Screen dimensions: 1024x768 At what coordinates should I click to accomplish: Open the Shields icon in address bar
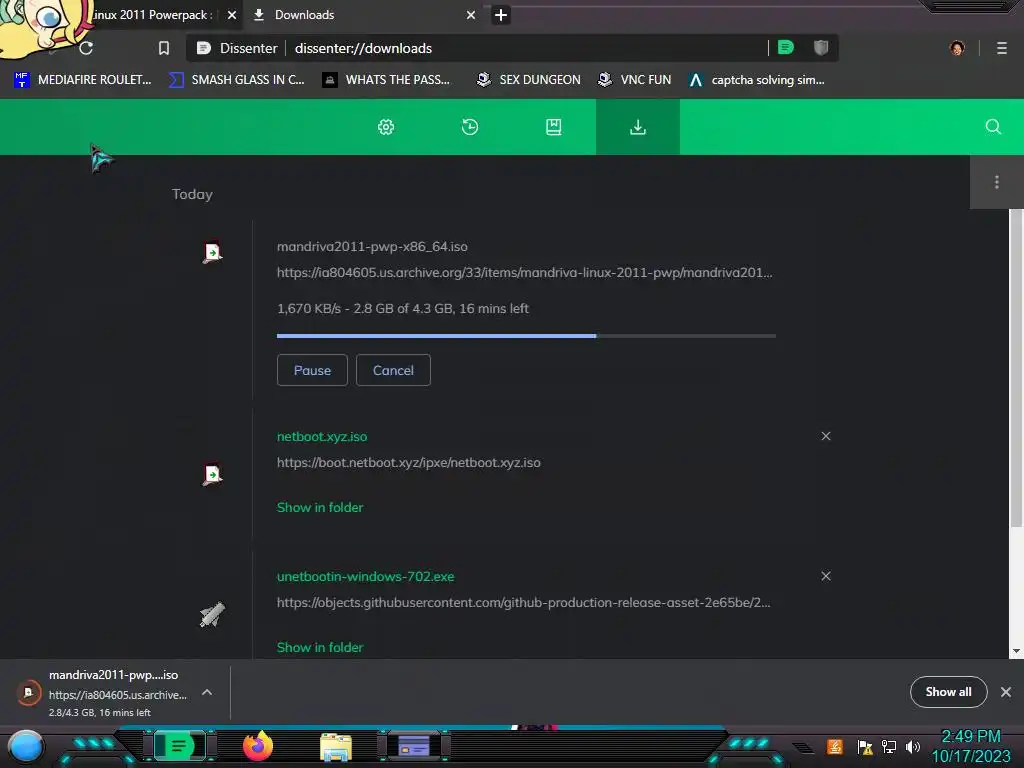click(821, 48)
